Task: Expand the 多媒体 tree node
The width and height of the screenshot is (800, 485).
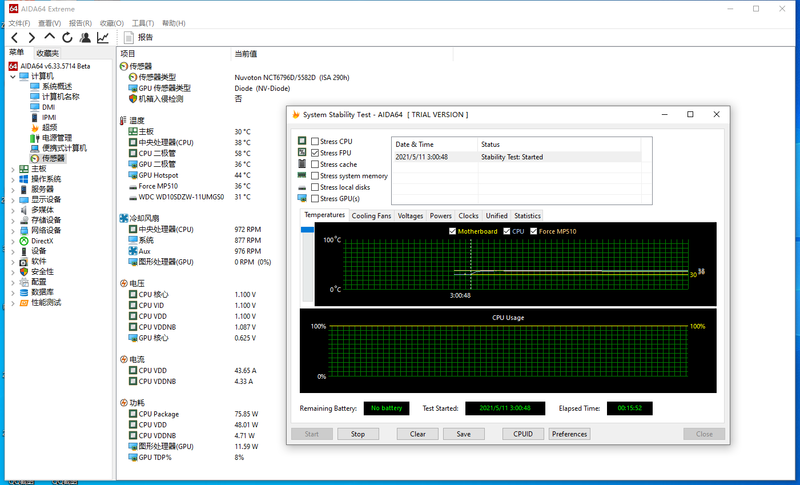Action: point(13,210)
